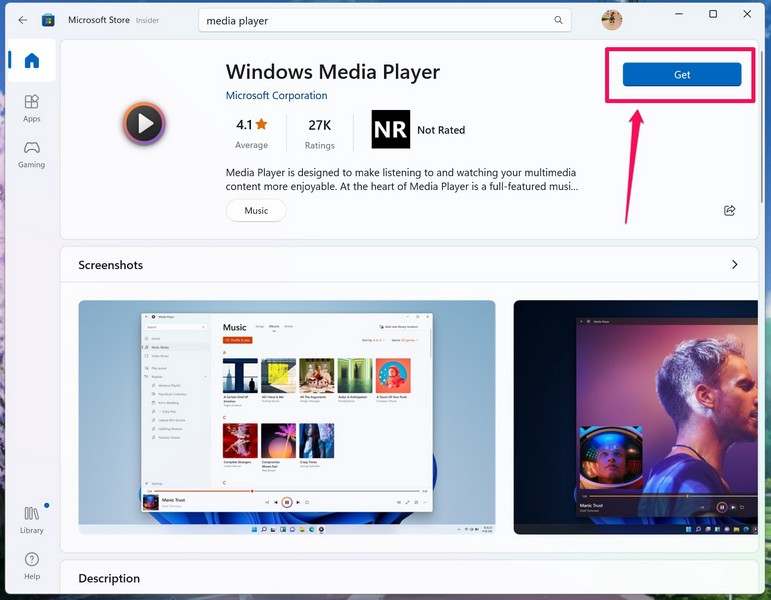Click the 27K ratings count
Viewport: 771px width, 600px height.
(x=319, y=130)
